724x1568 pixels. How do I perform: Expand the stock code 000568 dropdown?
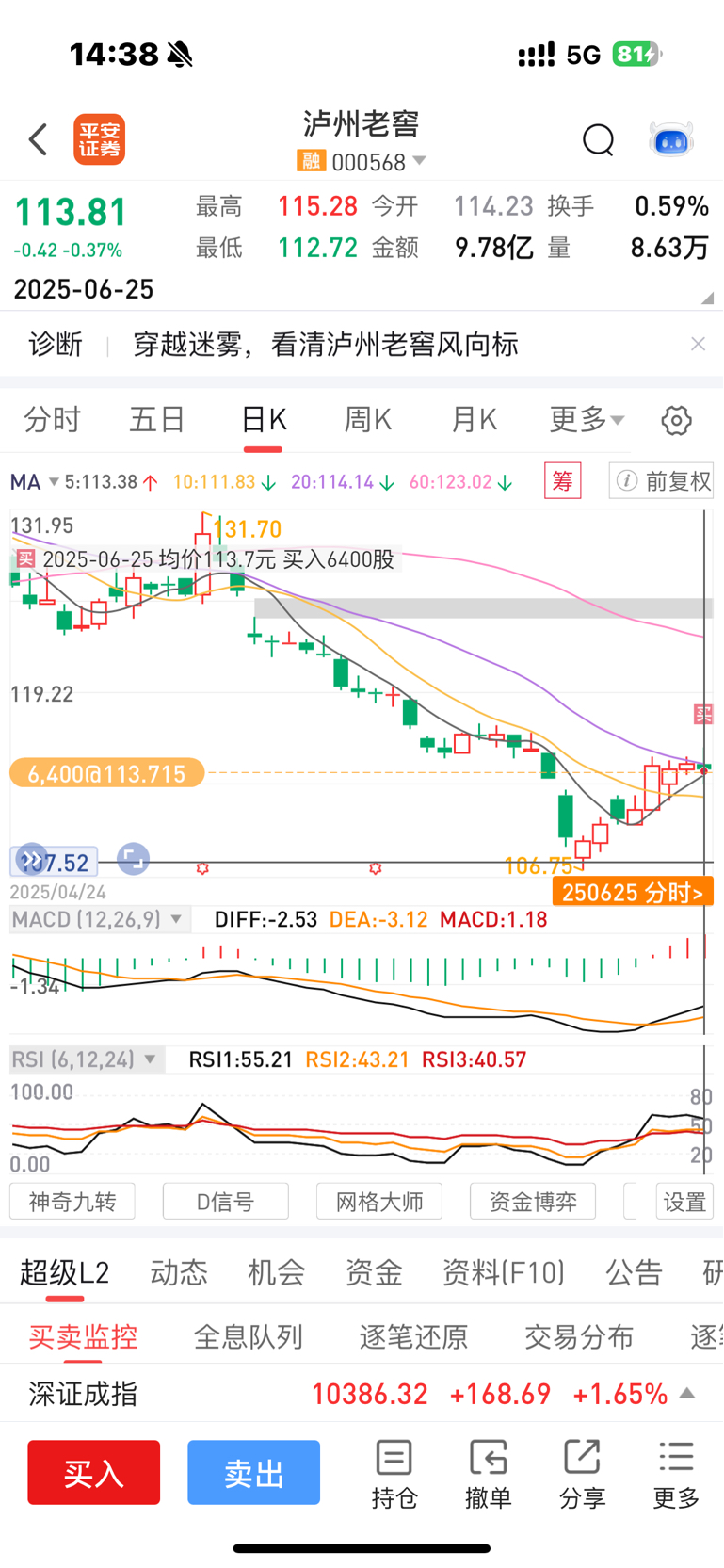tap(420, 161)
